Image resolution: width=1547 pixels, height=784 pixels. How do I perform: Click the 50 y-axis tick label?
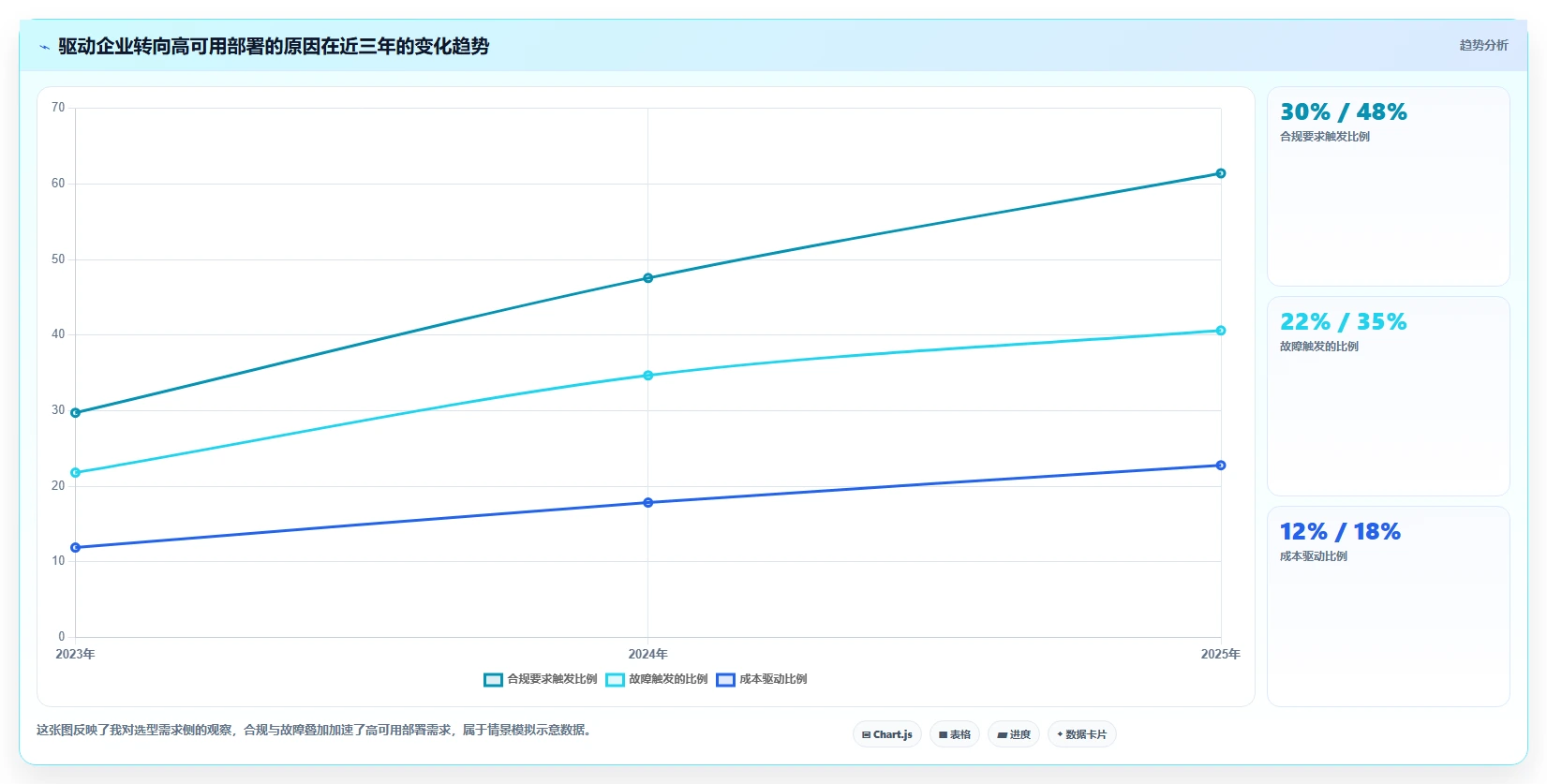coord(58,259)
